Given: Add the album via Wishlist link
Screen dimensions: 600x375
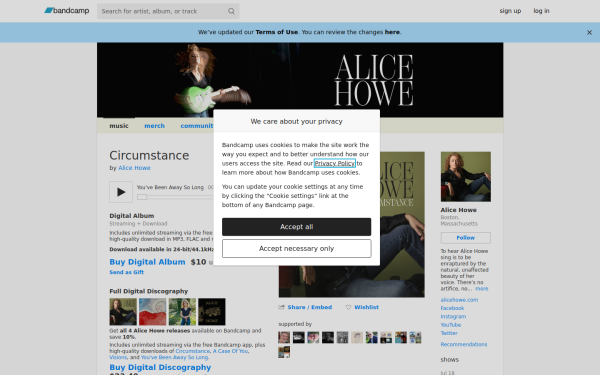Looking at the screenshot, I should [x=366, y=307].
